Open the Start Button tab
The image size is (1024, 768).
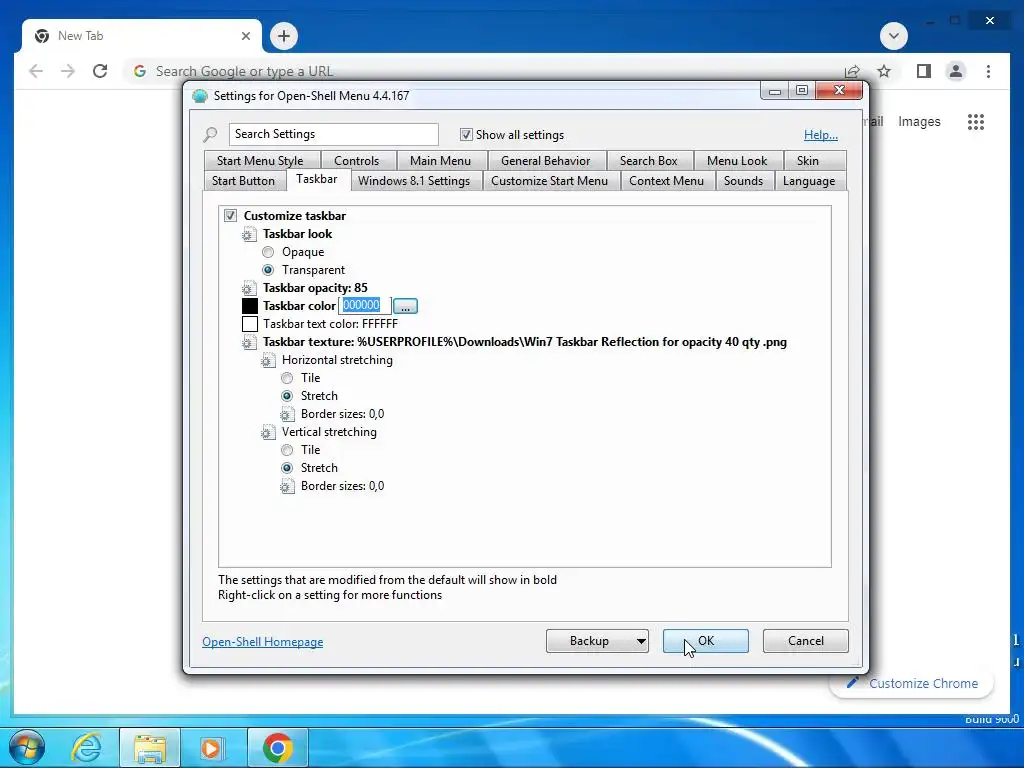pos(243,181)
